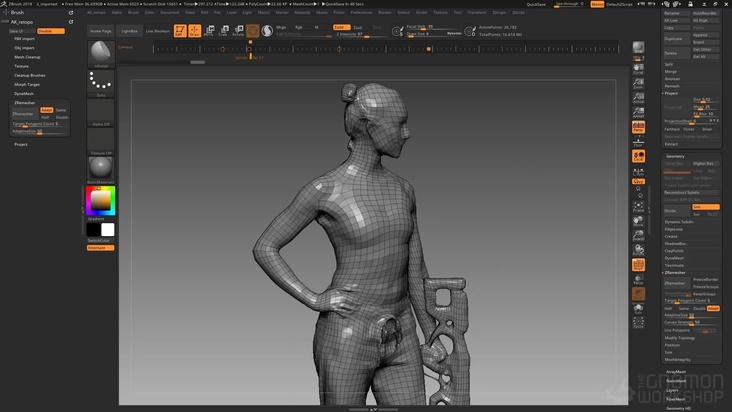This screenshot has width=732, height=412.
Task: Open the BasicMaterial material picker
Action: 101,170
